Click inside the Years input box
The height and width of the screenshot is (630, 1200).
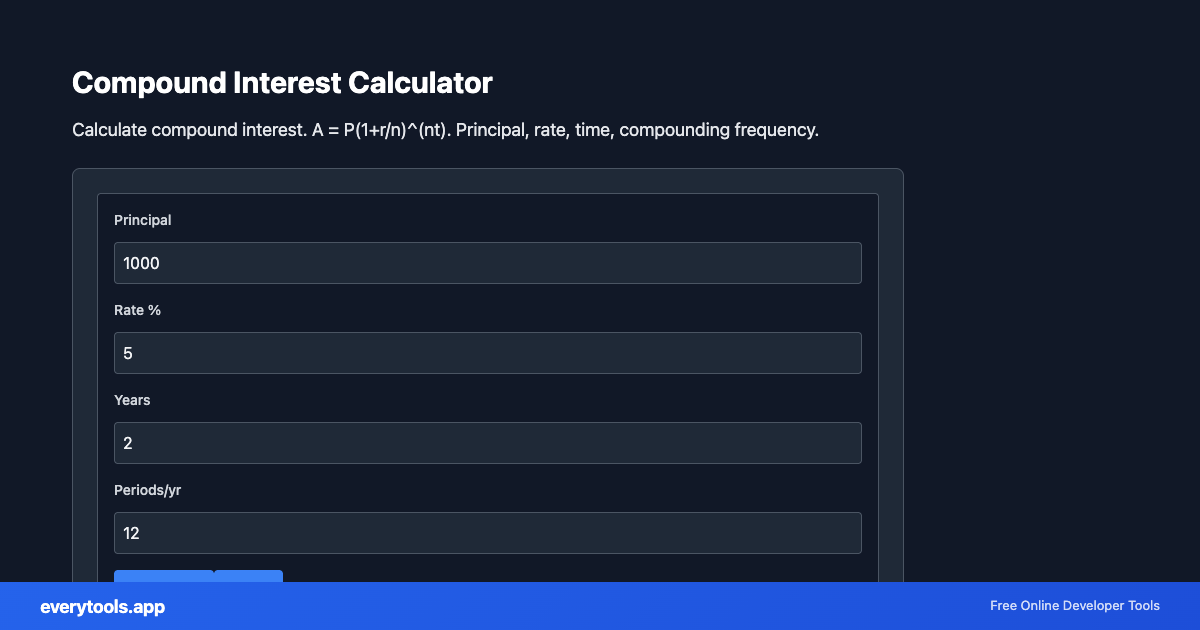coord(487,442)
